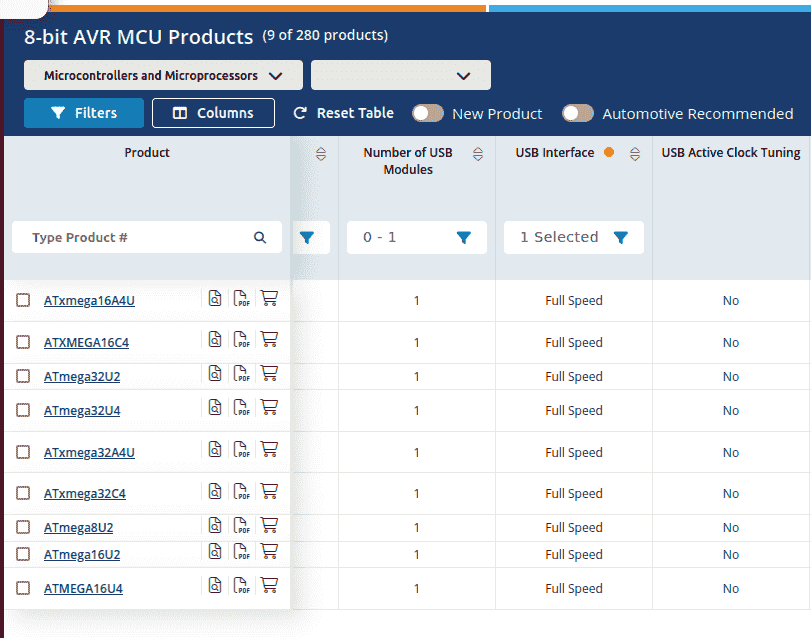
Task: Tick the ATmega32U4 checkbox
Action: click(x=23, y=411)
